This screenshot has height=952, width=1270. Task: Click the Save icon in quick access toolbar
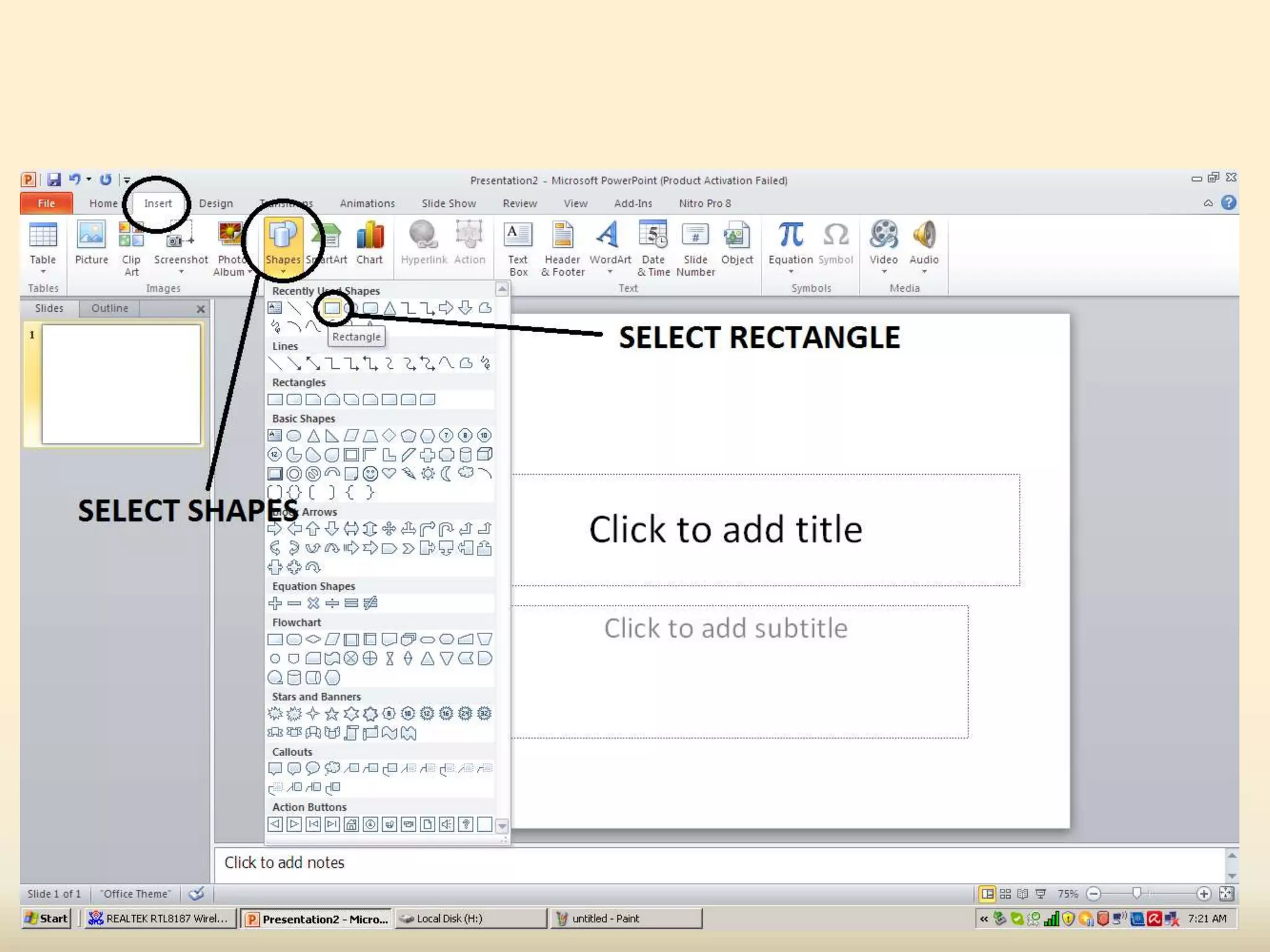click(54, 180)
